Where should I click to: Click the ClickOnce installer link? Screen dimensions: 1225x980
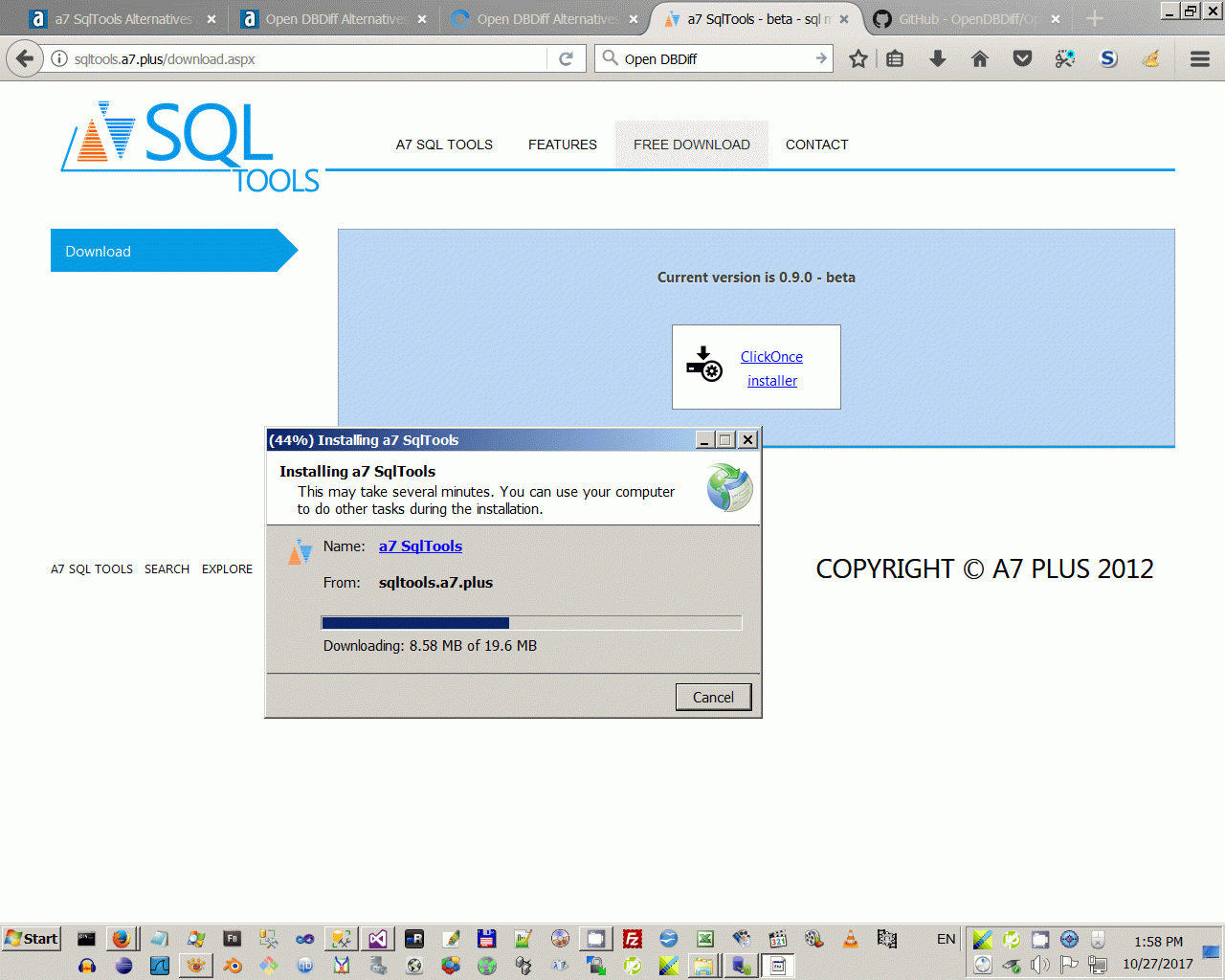tap(772, 368)
